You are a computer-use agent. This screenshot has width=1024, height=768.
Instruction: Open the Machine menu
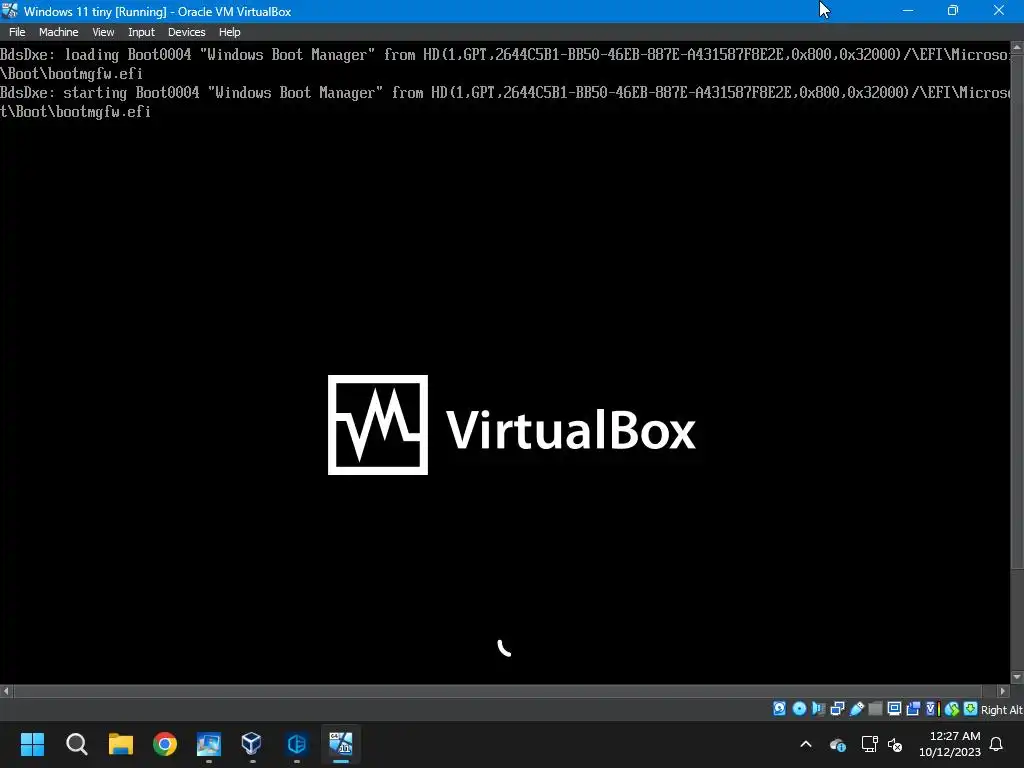point(58,32)
